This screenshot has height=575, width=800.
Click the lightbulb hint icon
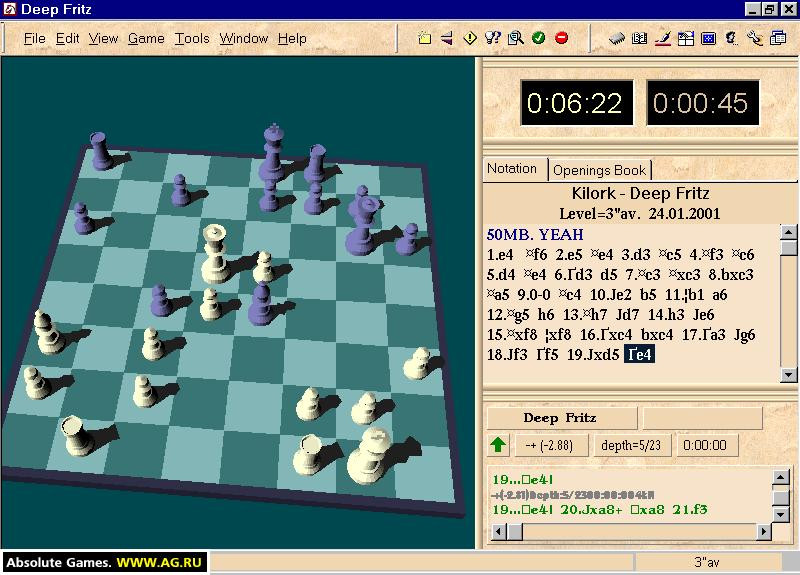point(493,38)
